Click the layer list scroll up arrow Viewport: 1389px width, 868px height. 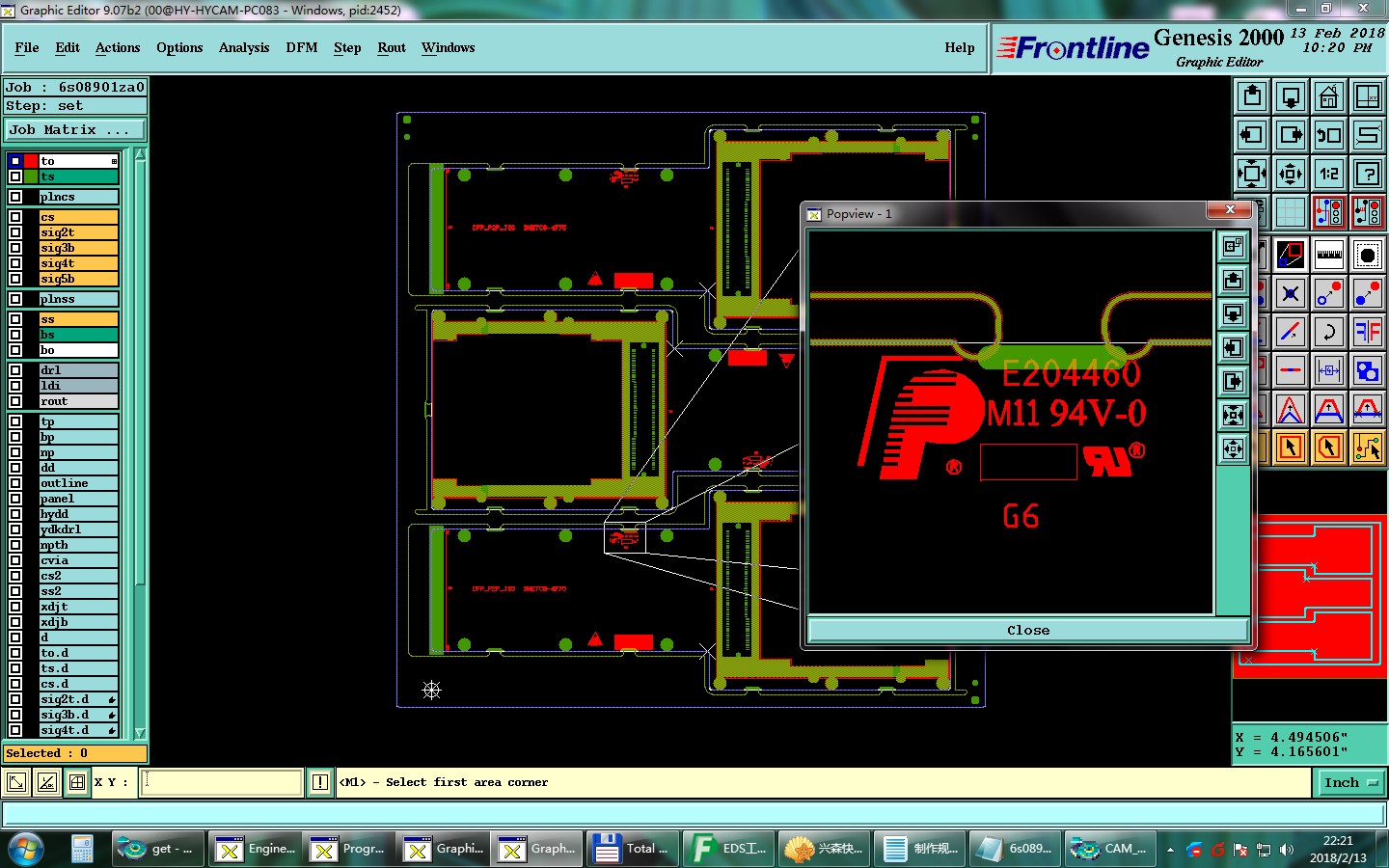tap(140, 154)
